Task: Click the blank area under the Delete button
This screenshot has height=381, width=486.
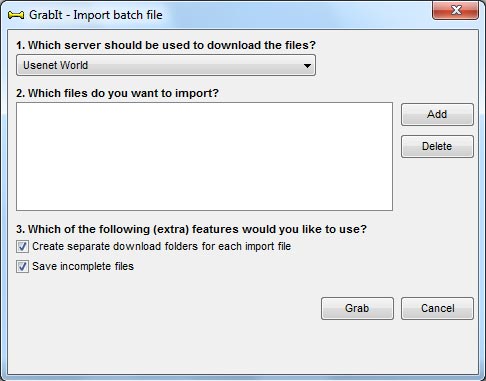Action: click(x=437, y=190)
